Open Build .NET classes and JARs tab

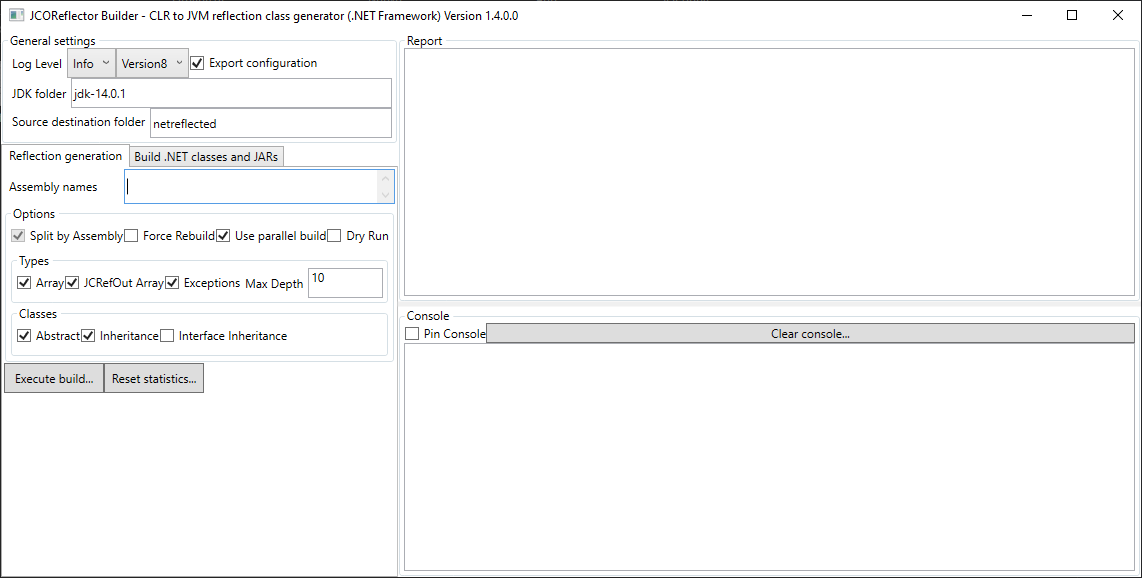point(206,157)
